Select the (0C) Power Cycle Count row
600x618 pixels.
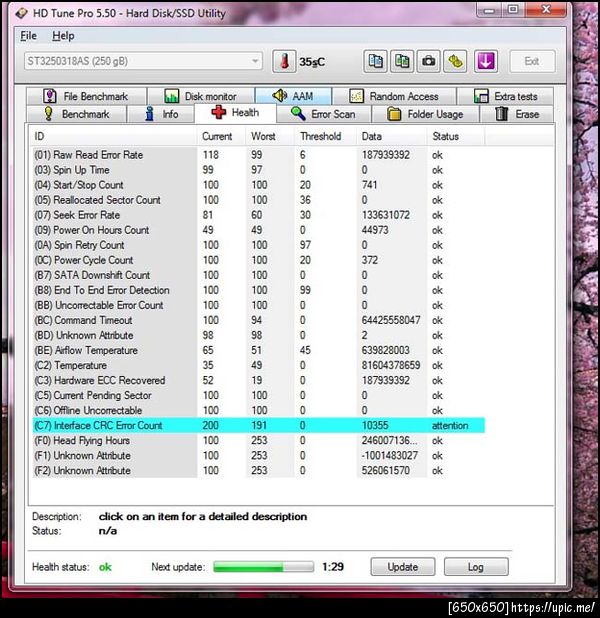point(259,260)
